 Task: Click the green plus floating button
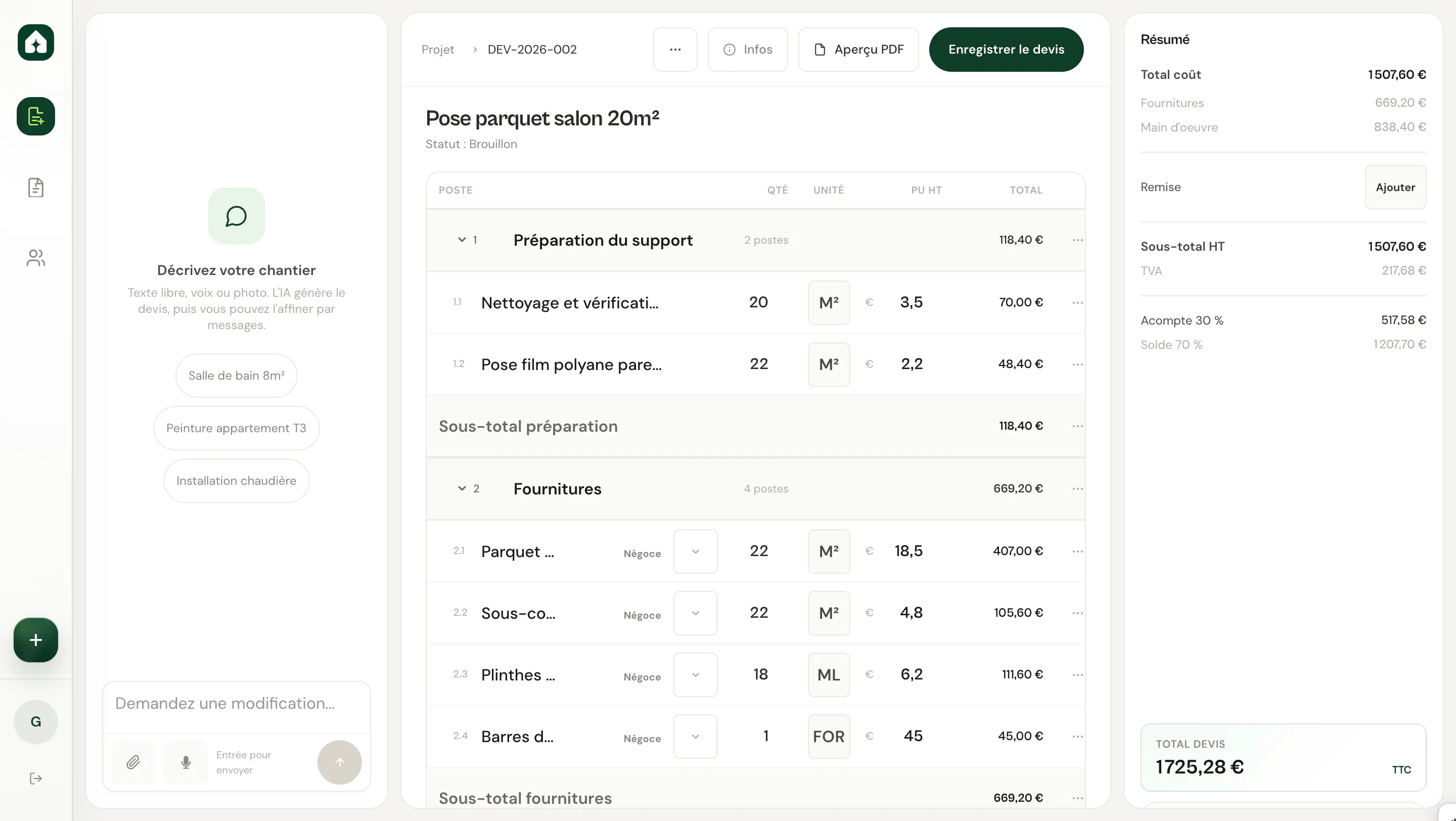tap(35, 640)
